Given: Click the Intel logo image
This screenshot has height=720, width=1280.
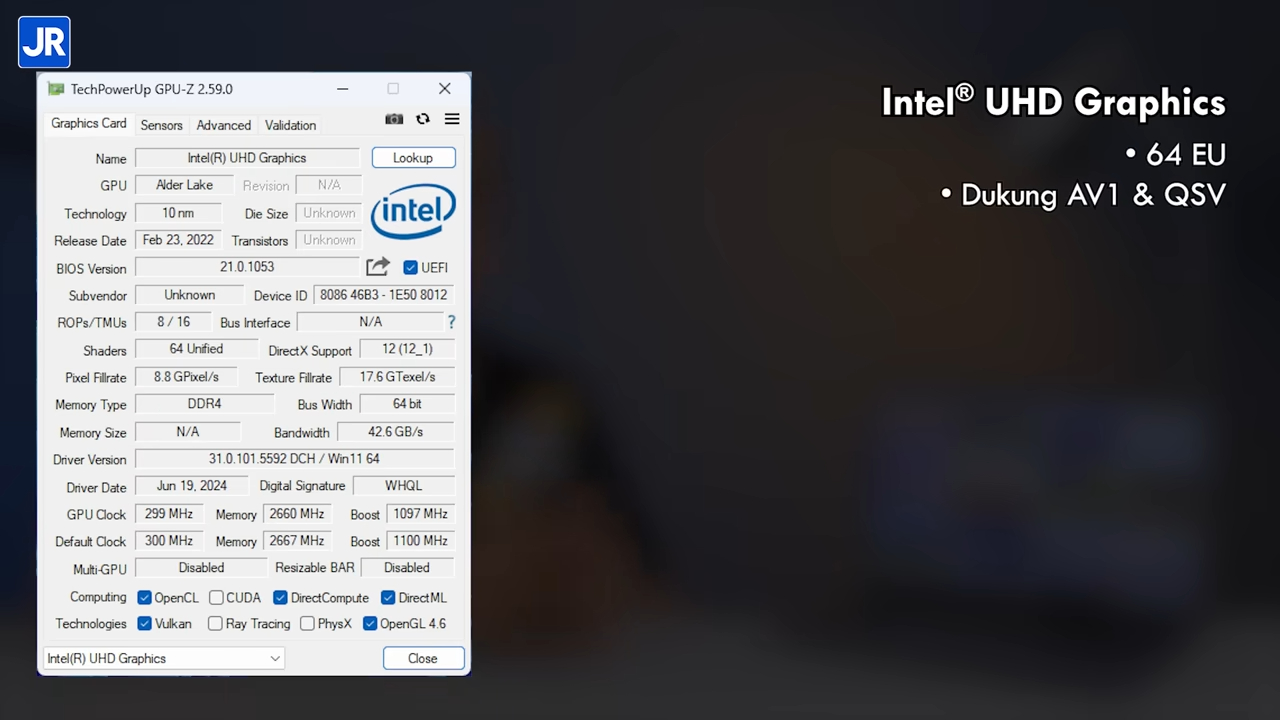Looking at the screenshot, I should coord(413,212).
